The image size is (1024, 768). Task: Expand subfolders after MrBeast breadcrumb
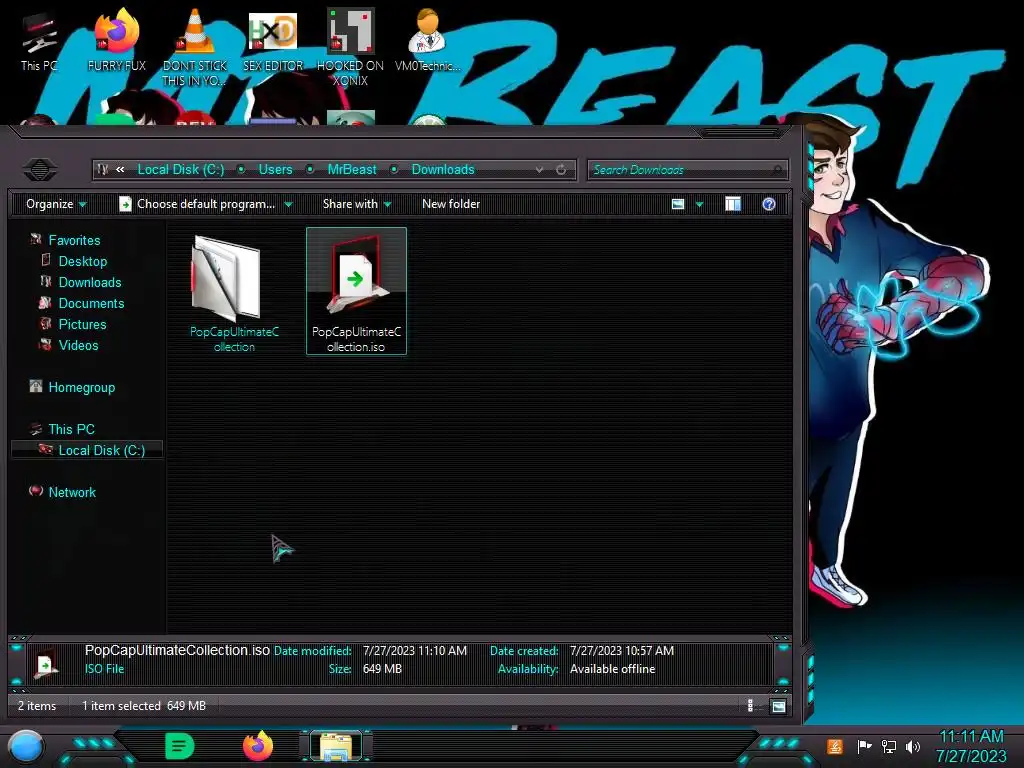point(394,170)
